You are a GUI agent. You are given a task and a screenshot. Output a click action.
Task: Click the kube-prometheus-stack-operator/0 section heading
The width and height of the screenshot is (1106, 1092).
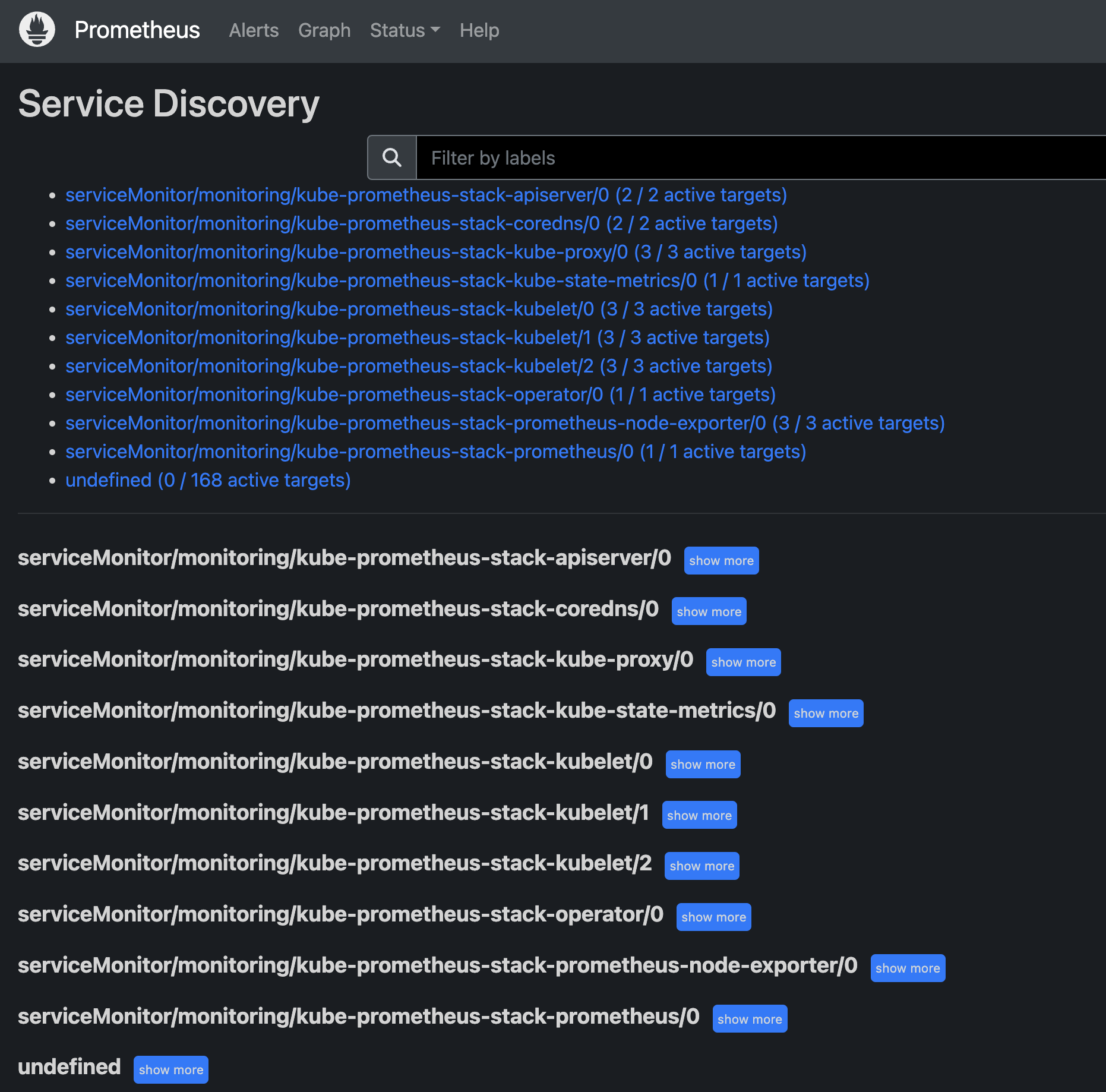point(340,914)
